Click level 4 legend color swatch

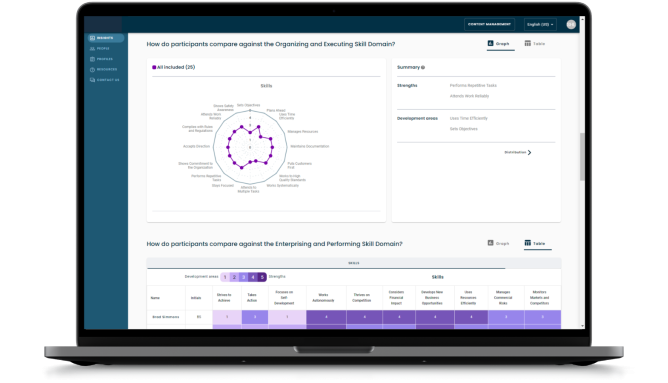(x=253, y=277)
